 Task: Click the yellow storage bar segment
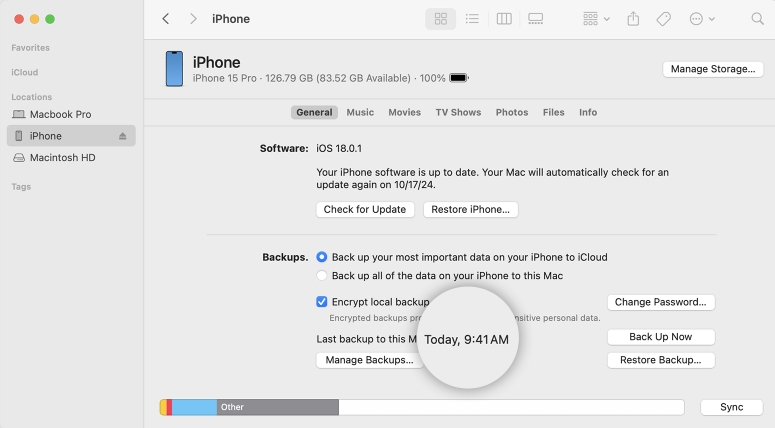click(x=163, y=407)
